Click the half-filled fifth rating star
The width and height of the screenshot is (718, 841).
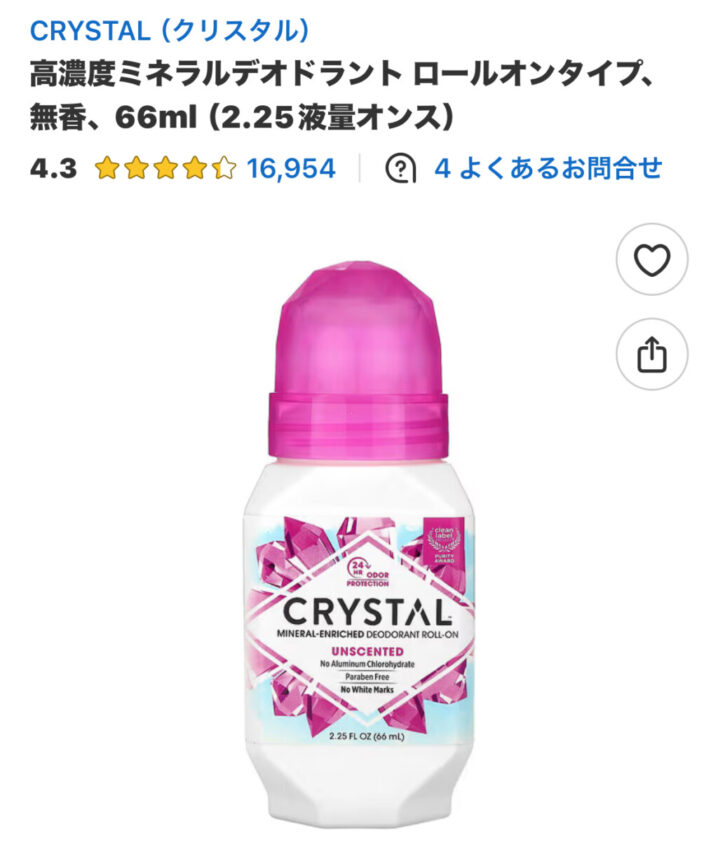tap(224, 168)
